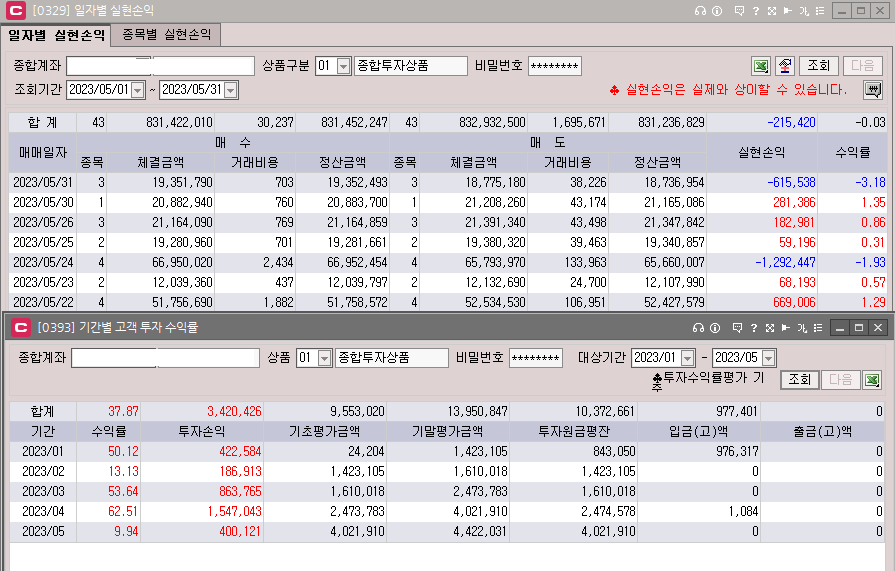Click the 수익률 column header in 0329

(x=853, y=152)
